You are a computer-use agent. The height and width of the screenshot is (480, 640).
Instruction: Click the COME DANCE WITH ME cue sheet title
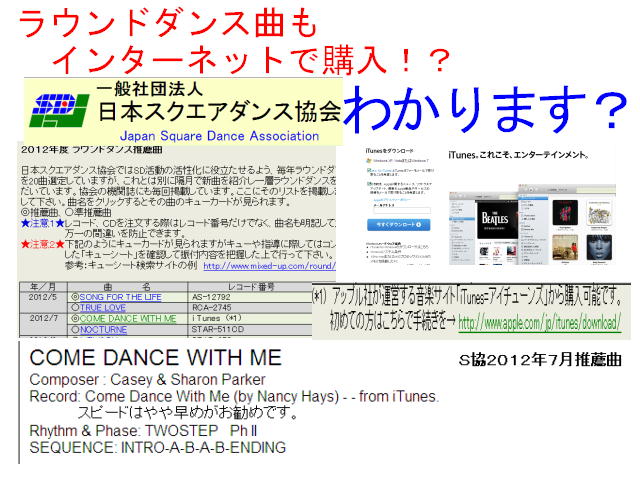click(x=156, y=358)
